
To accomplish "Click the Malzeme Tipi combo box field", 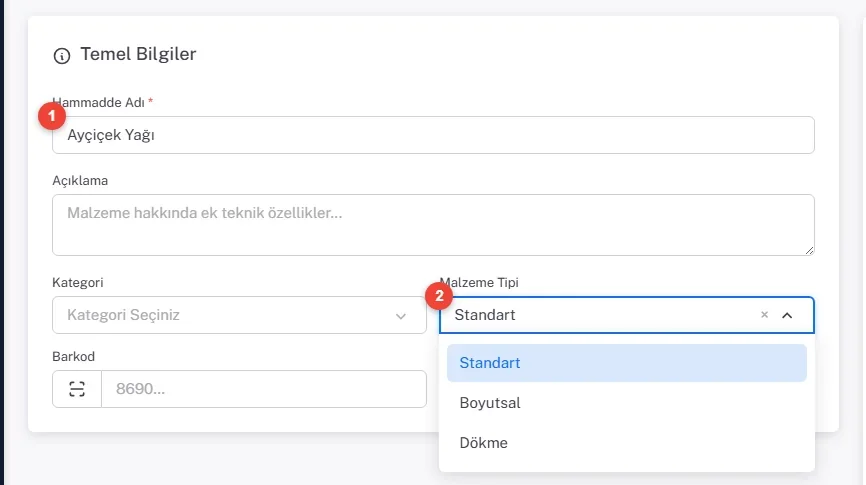I will point(627,315).
